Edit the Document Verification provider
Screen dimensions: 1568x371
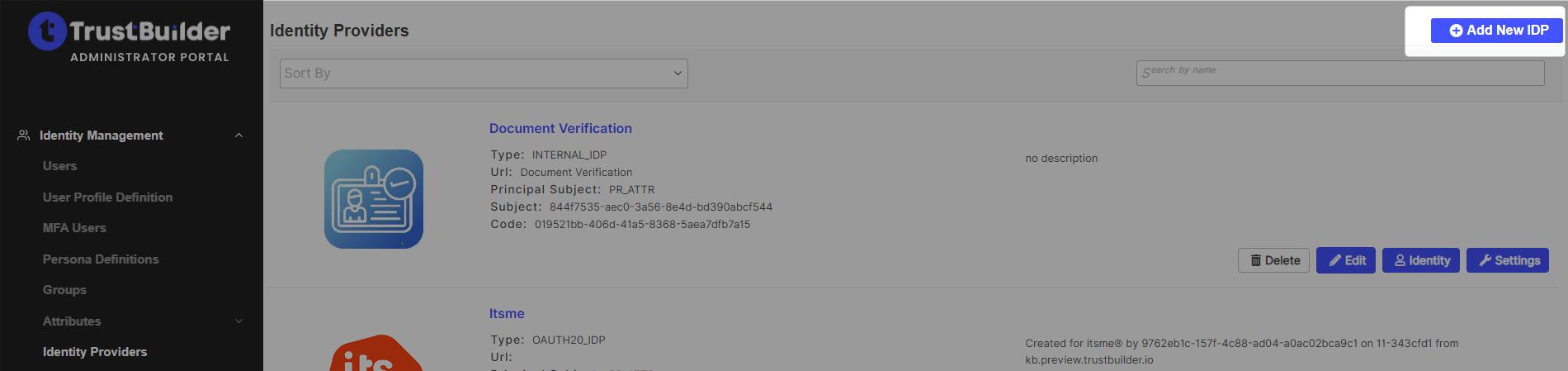(1345, 260)
